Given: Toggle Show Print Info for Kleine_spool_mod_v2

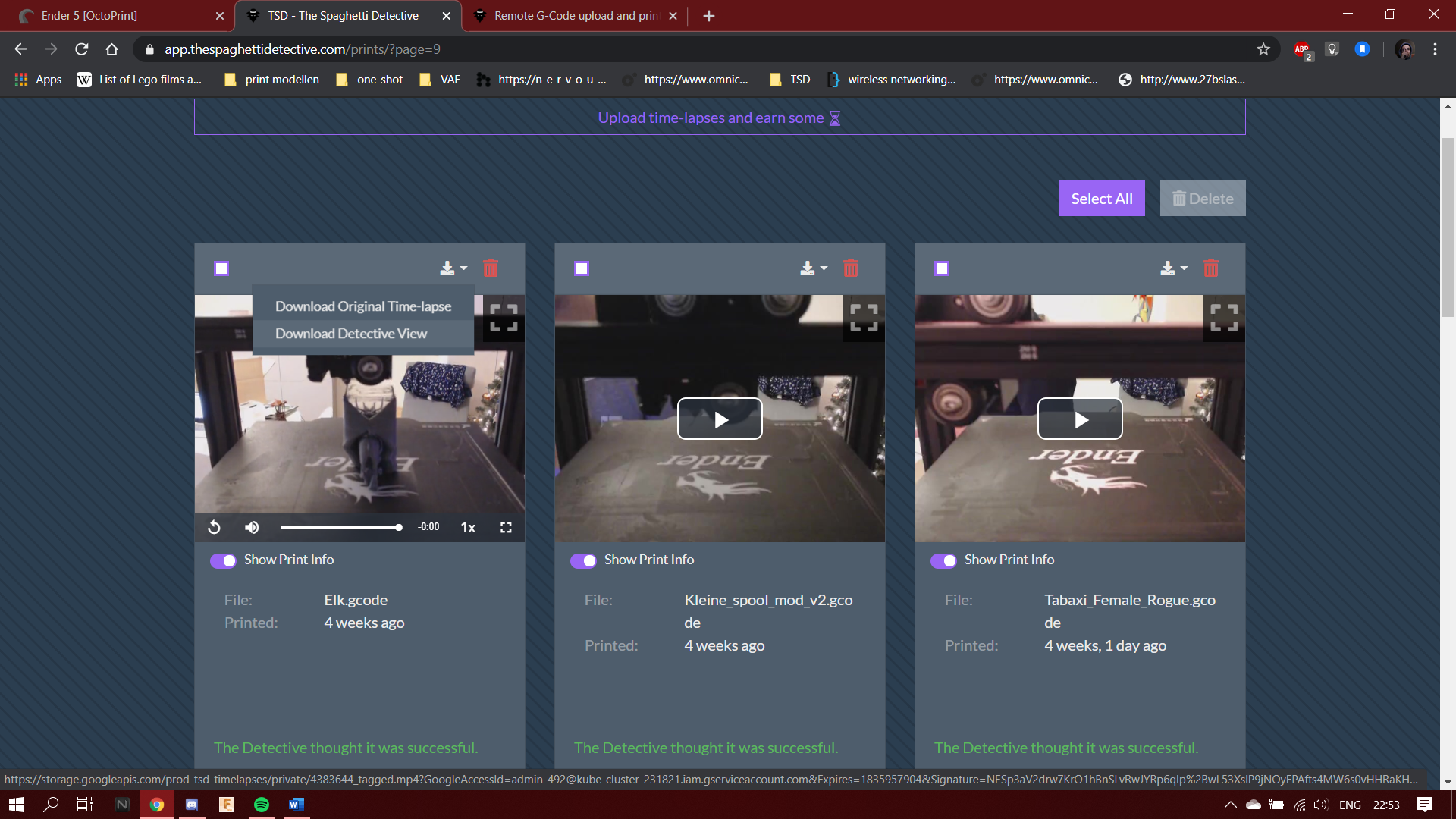Looking at the screenshot, I should 583,560.
